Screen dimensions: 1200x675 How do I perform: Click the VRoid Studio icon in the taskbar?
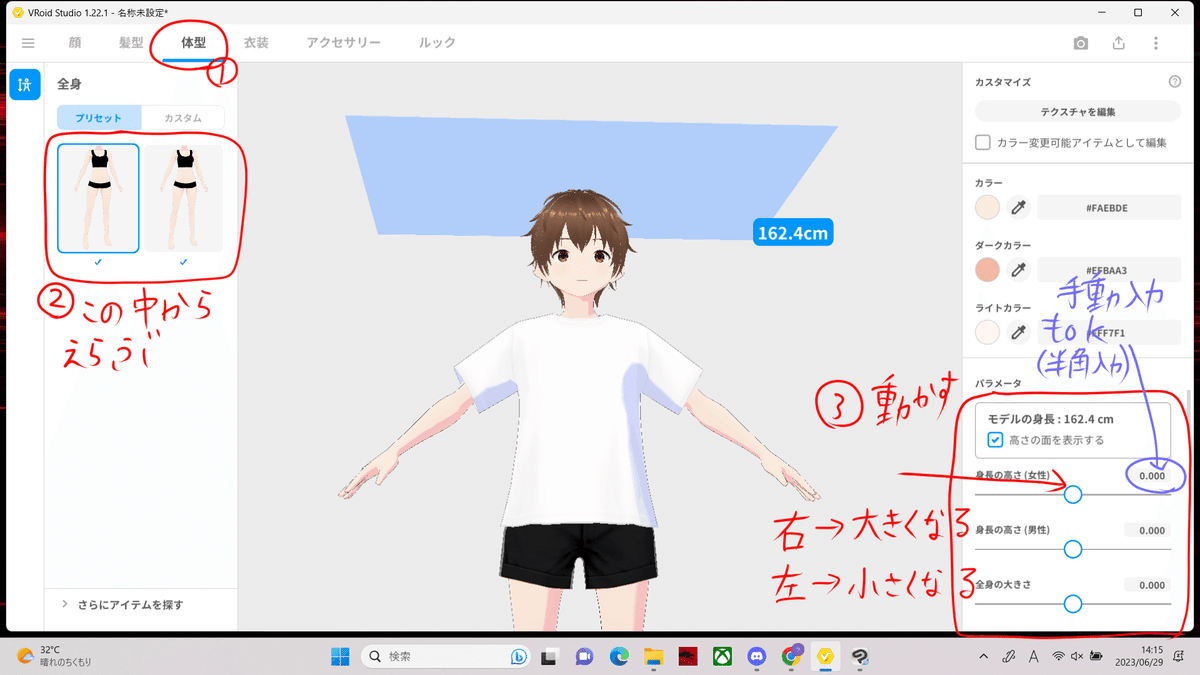826,658
